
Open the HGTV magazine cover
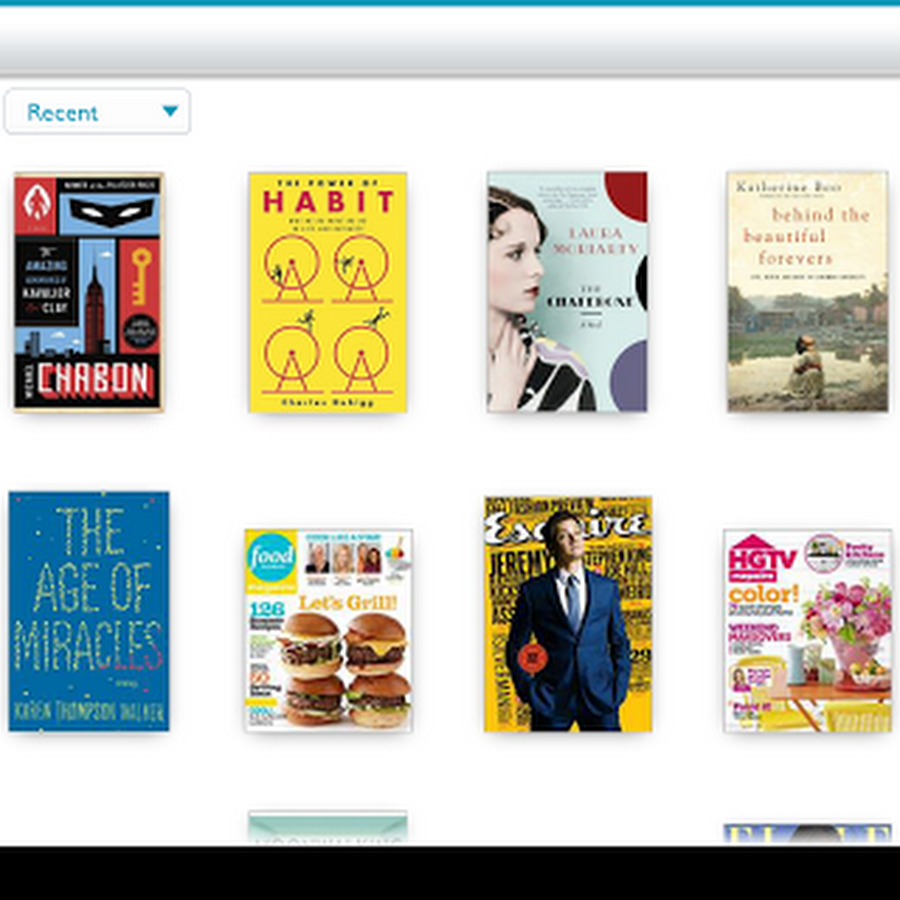pos(808,631)
